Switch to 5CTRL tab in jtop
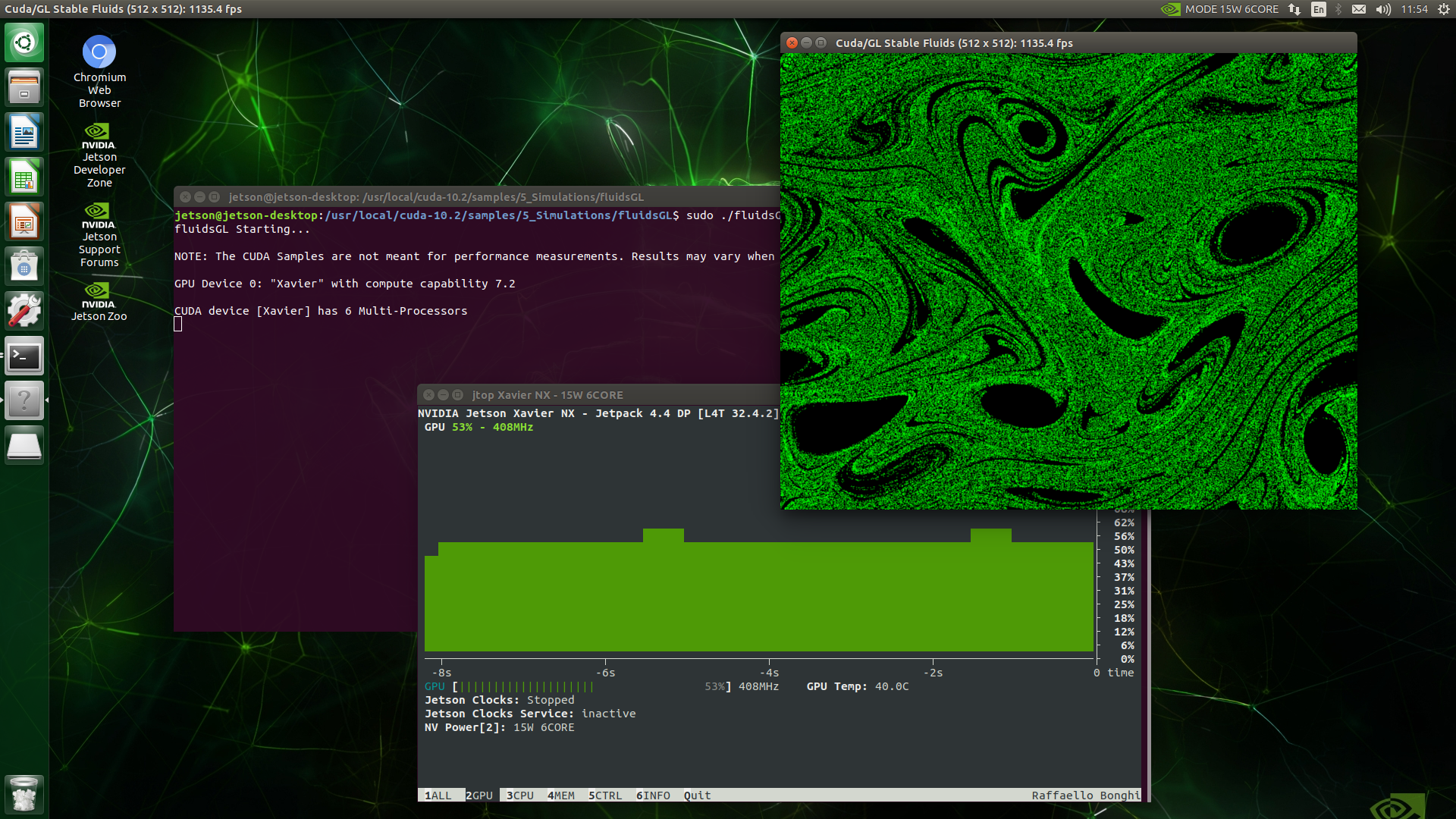1456x819 pixels. [605, 795]
